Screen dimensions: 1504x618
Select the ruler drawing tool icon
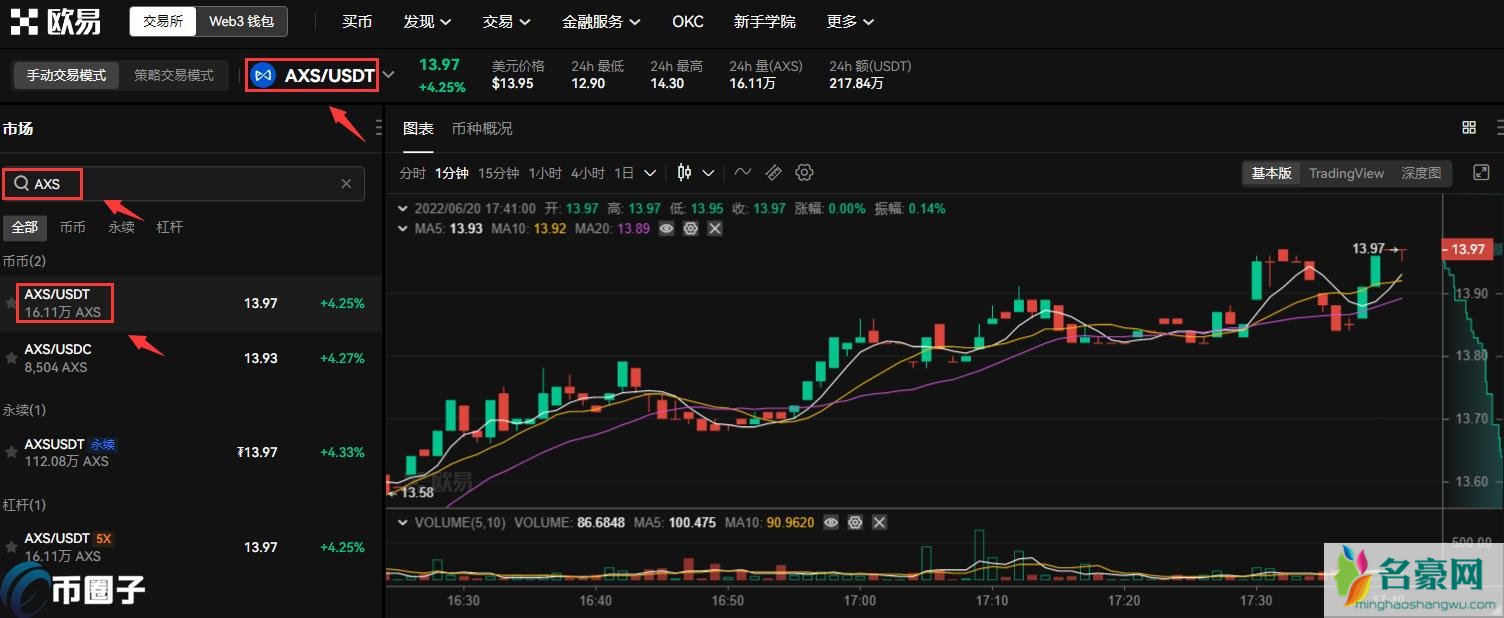point(773,173)
